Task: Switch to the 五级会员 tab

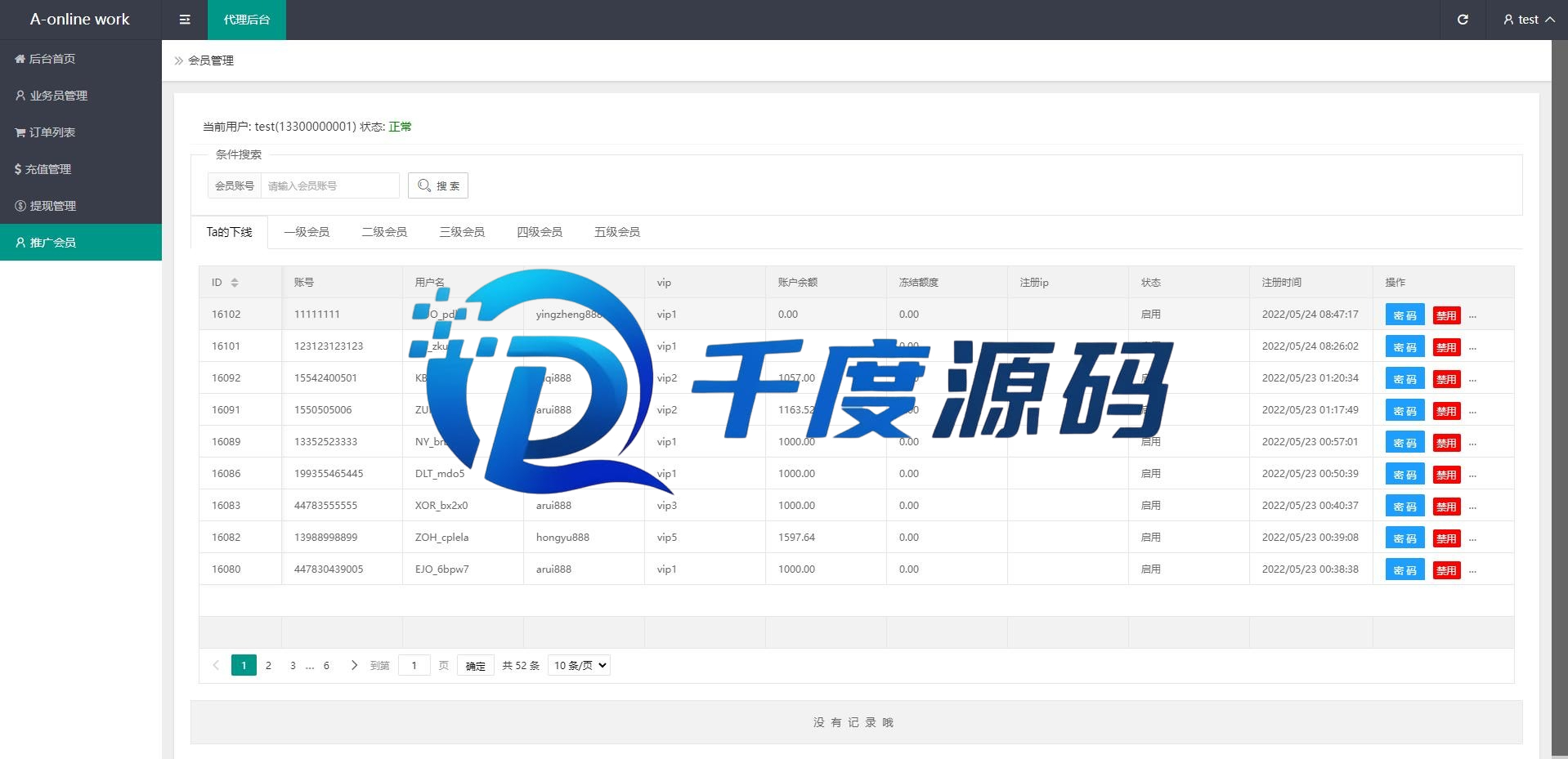Action: [x=617, y=232]
